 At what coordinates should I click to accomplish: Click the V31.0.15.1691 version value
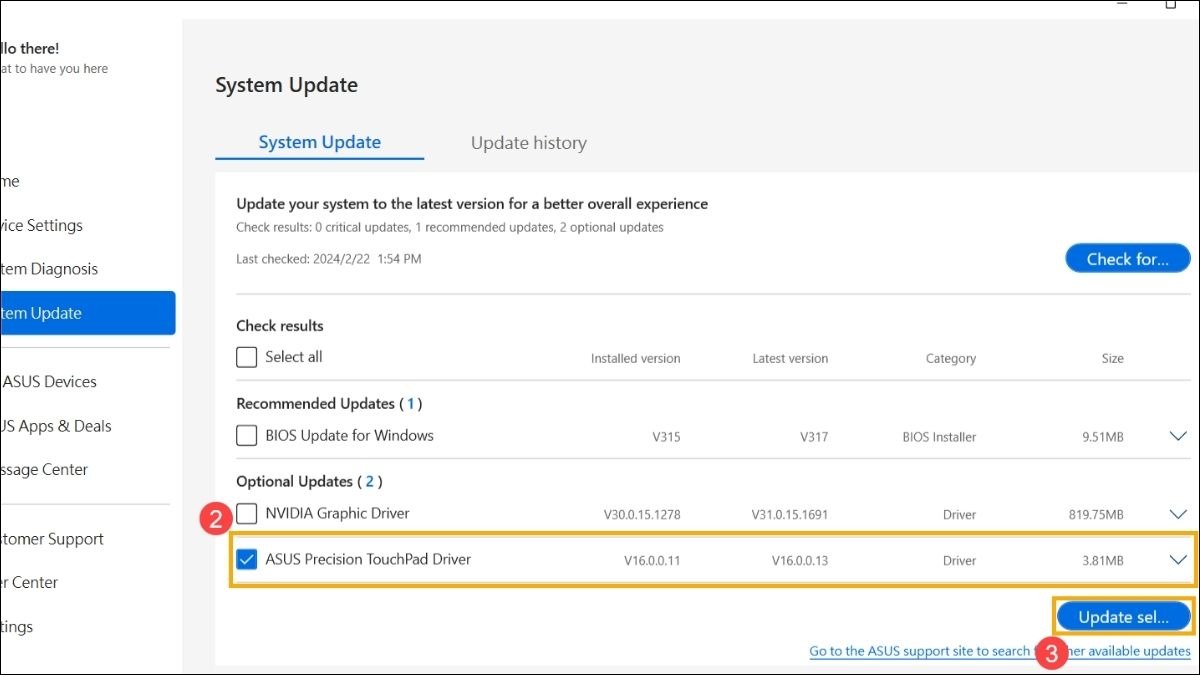(x=790, y=515)
